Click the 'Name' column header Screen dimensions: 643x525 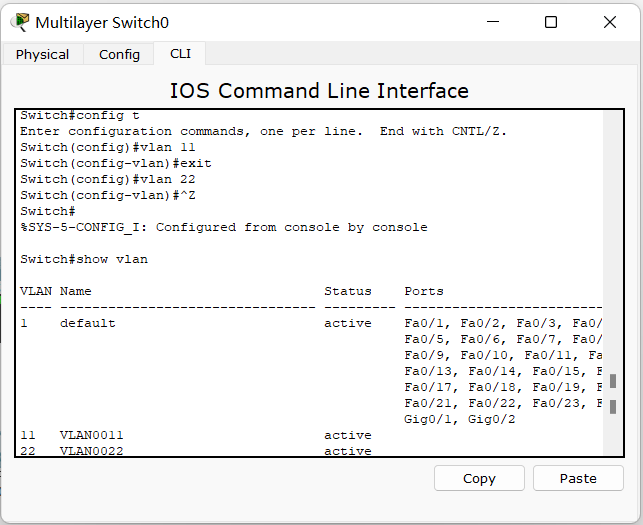click(76, 291)
